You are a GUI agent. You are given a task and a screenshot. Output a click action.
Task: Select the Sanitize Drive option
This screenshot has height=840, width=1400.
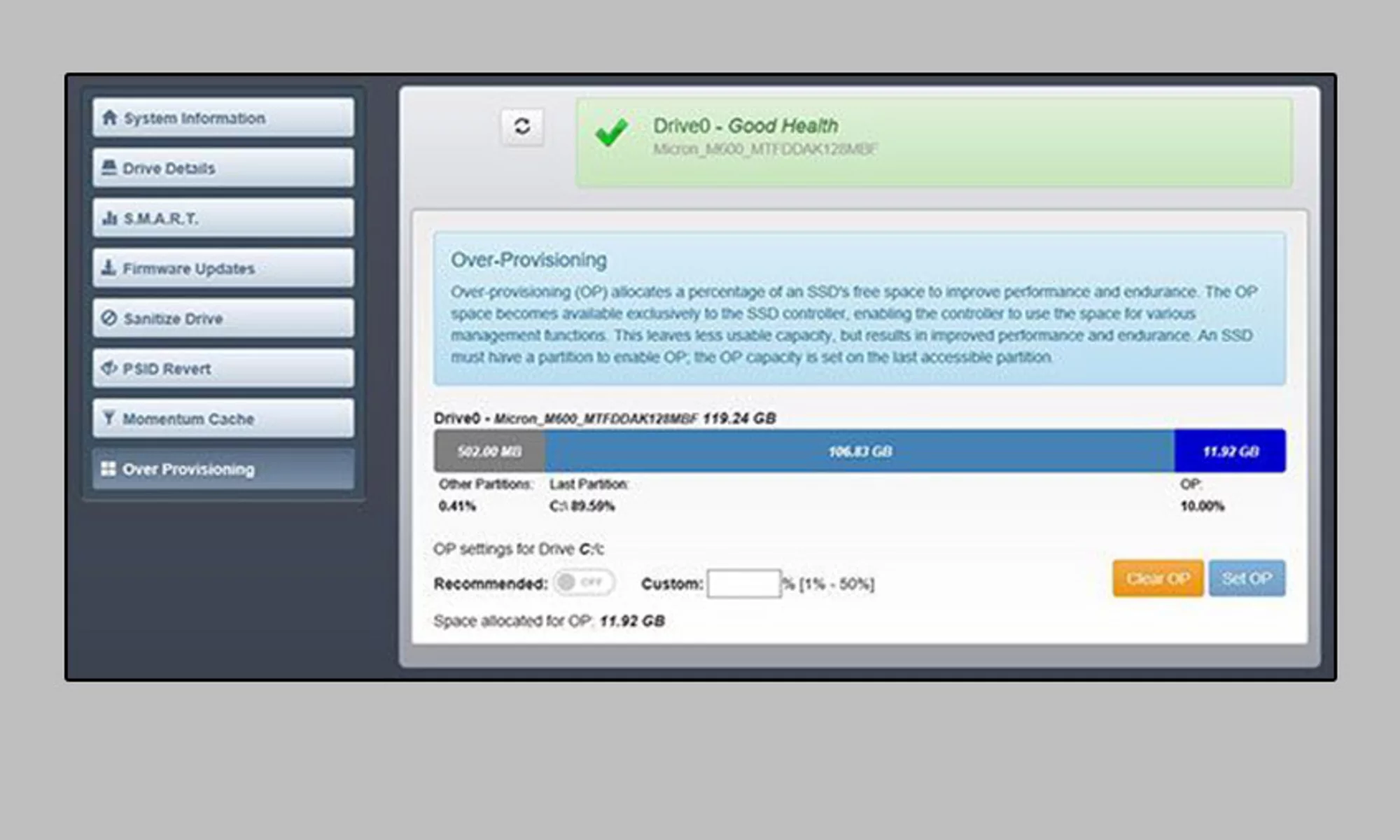pyautogui.click(x=221, y=318)
